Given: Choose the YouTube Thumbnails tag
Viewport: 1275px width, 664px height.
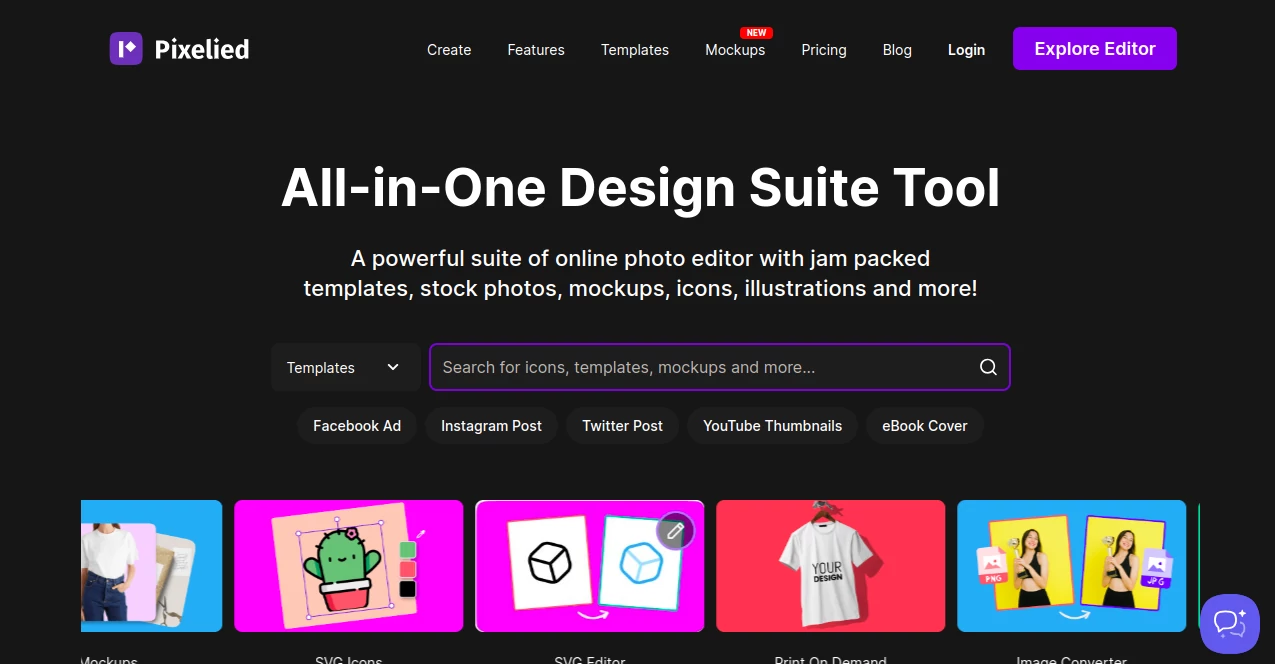Looking at the screenshot, I should (x=772, y=425).
